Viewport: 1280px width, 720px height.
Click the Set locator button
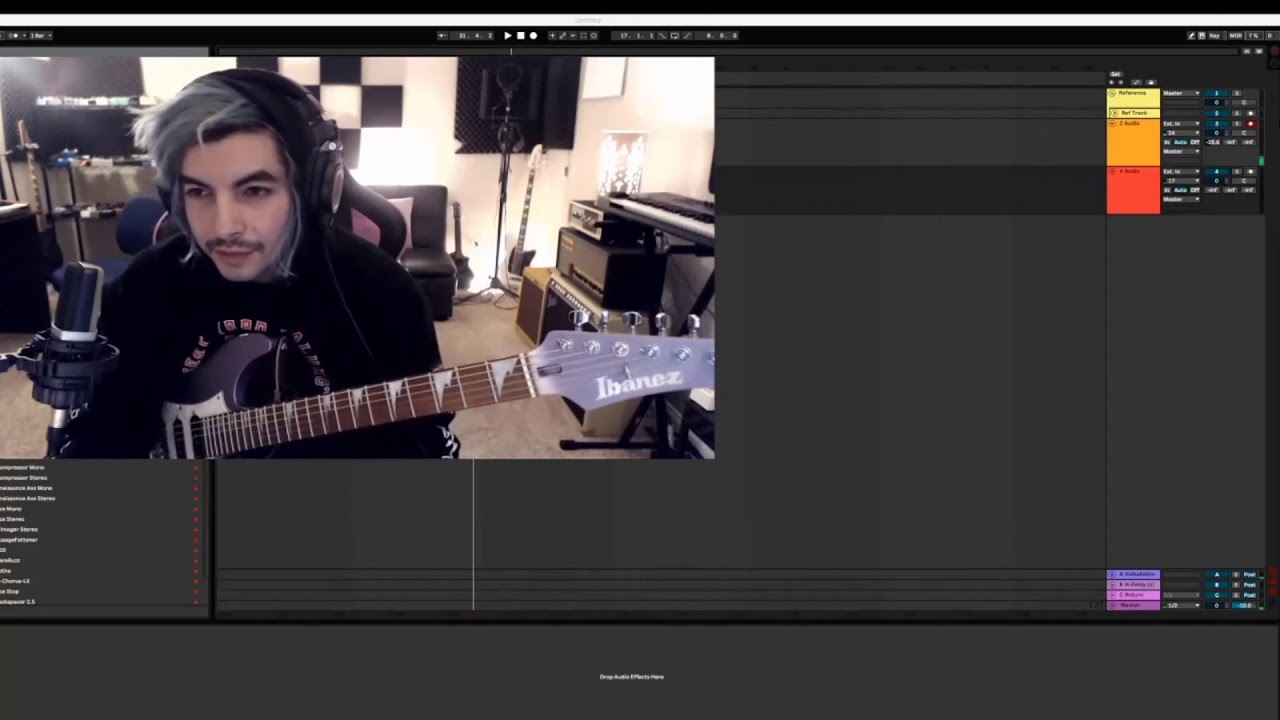pos(1116,74)
